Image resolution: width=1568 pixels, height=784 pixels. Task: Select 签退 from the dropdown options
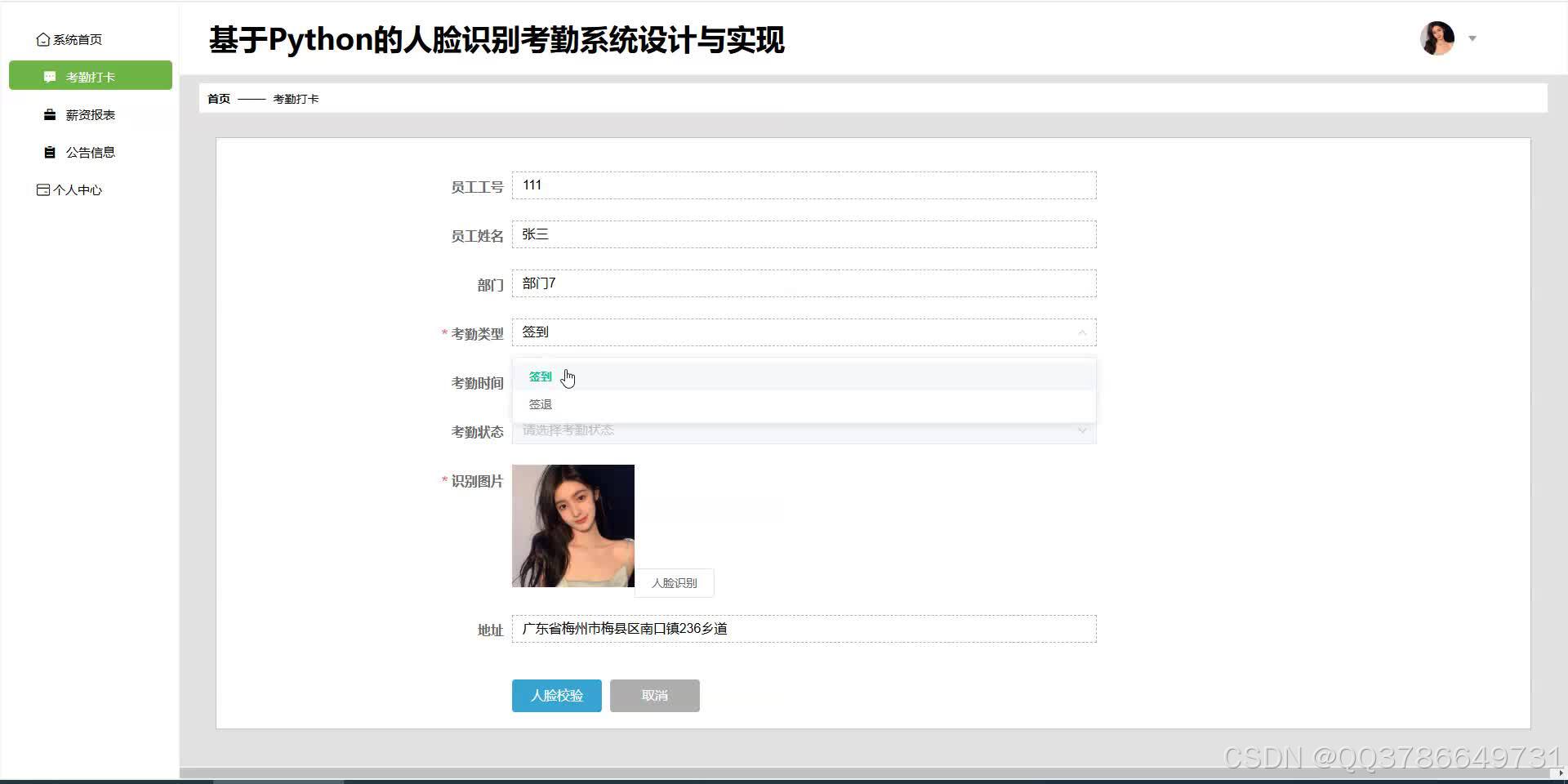click(540, 403)
